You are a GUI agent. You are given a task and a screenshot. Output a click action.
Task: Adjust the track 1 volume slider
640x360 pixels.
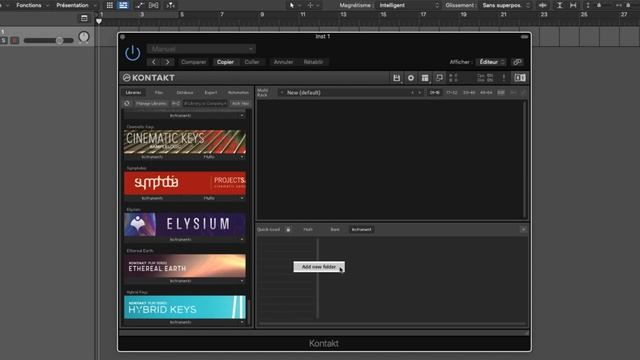click(x=48, y=40)
